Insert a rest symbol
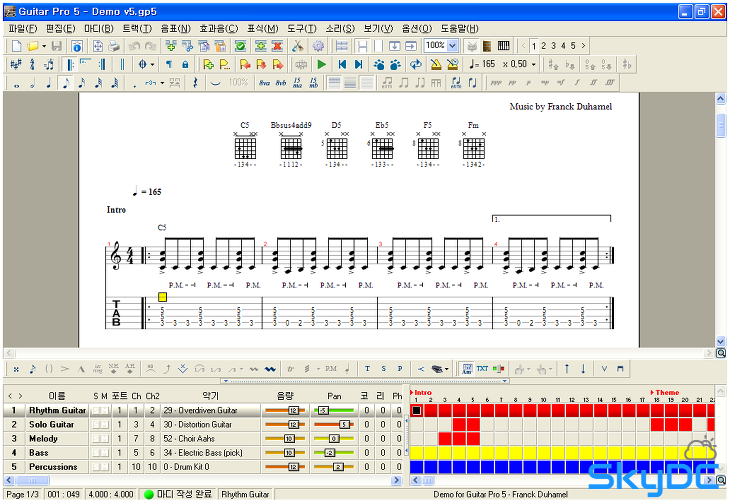 point(195,83)
